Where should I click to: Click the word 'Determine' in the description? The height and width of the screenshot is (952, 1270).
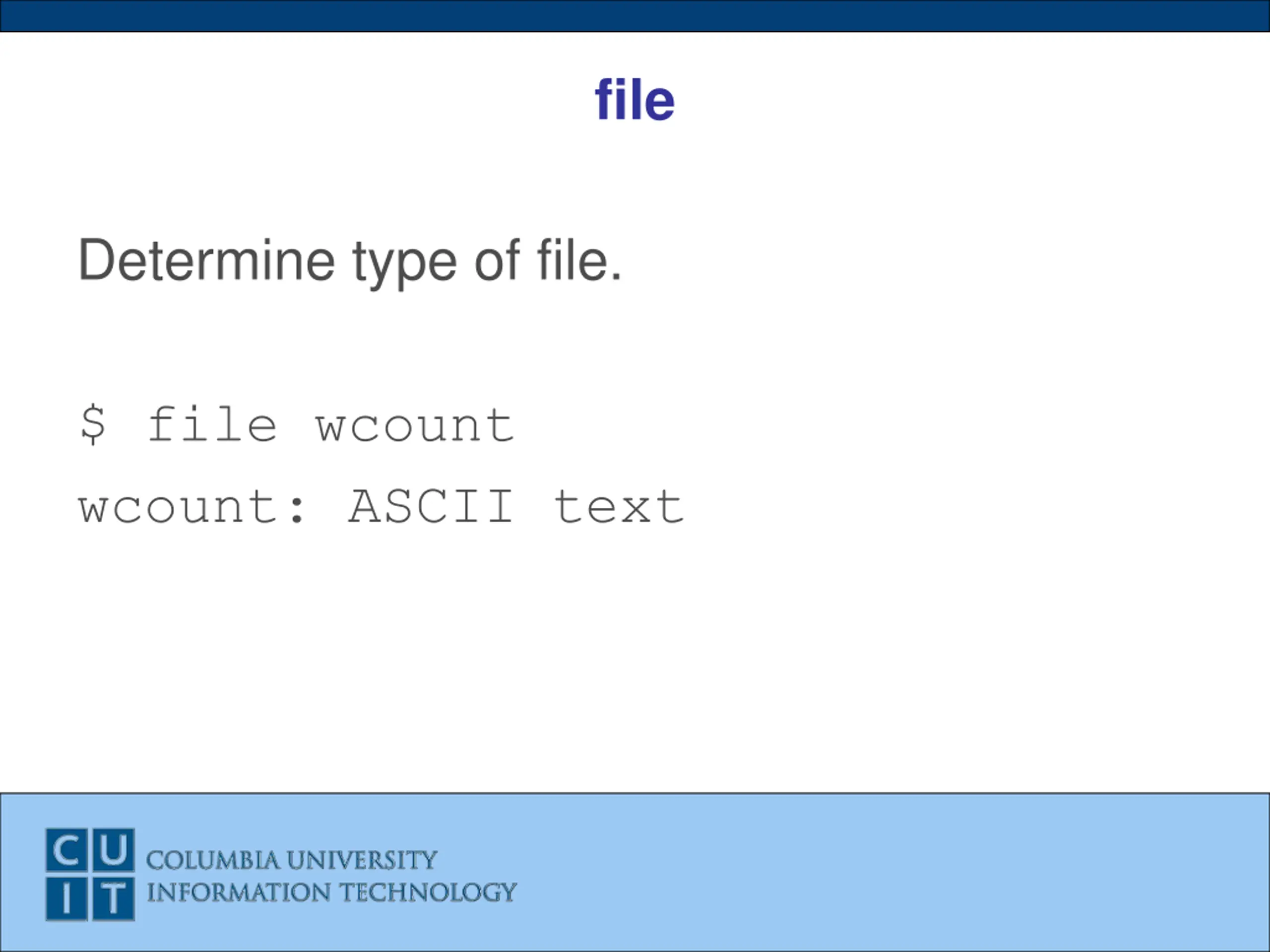pos(207,259)
